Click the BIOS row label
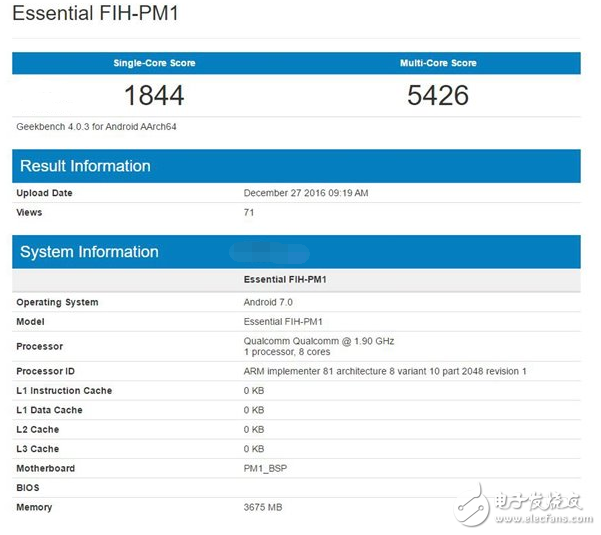 tap(29, 488)
